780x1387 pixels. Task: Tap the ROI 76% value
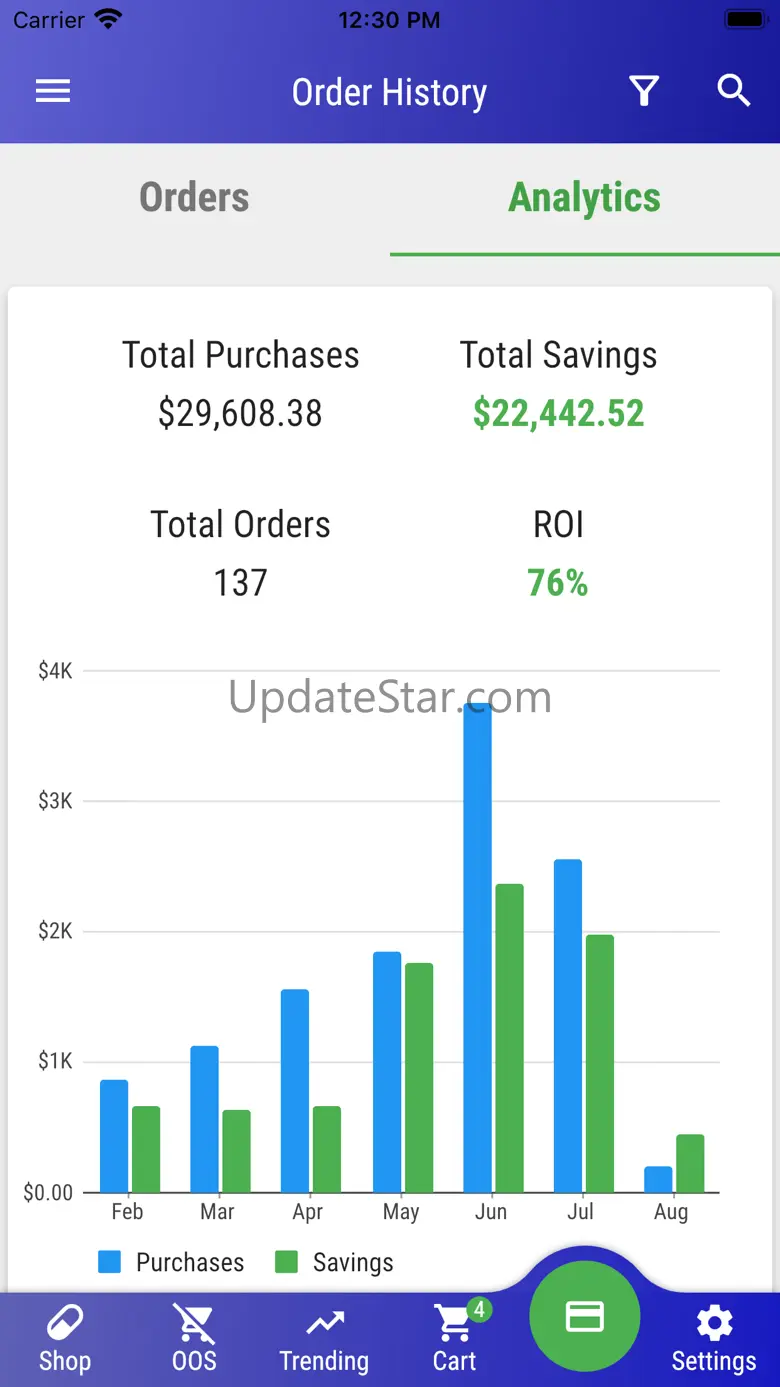point(558,583)
